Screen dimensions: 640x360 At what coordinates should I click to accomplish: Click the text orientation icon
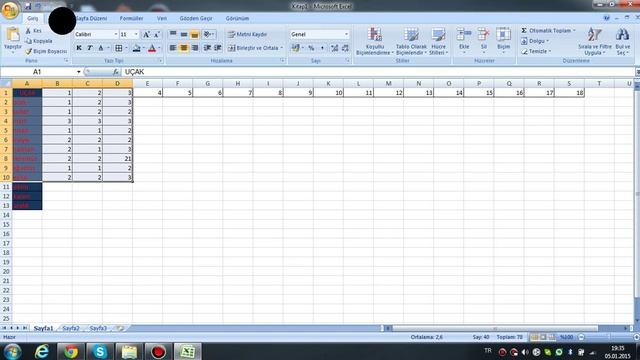tap(208, 34)
